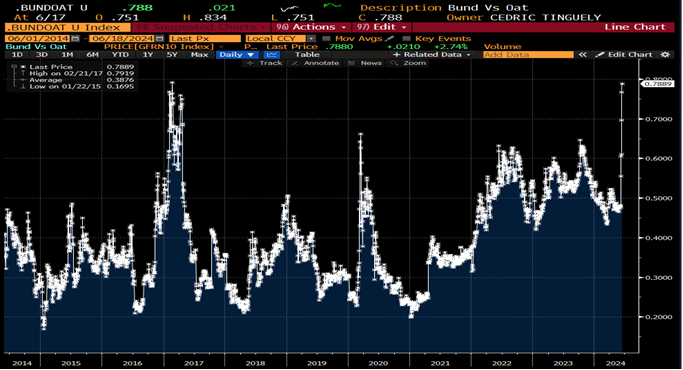Open the 97) Edit menu
The image size is (683, 370).
[x=381, y=27]
